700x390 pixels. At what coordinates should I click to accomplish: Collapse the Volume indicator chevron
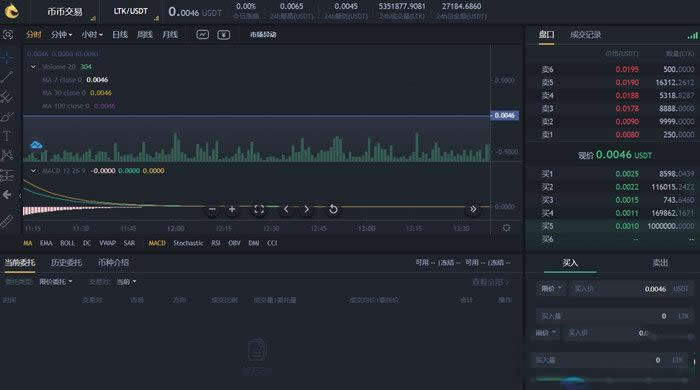pyautogui.click(x=33, y=67)
